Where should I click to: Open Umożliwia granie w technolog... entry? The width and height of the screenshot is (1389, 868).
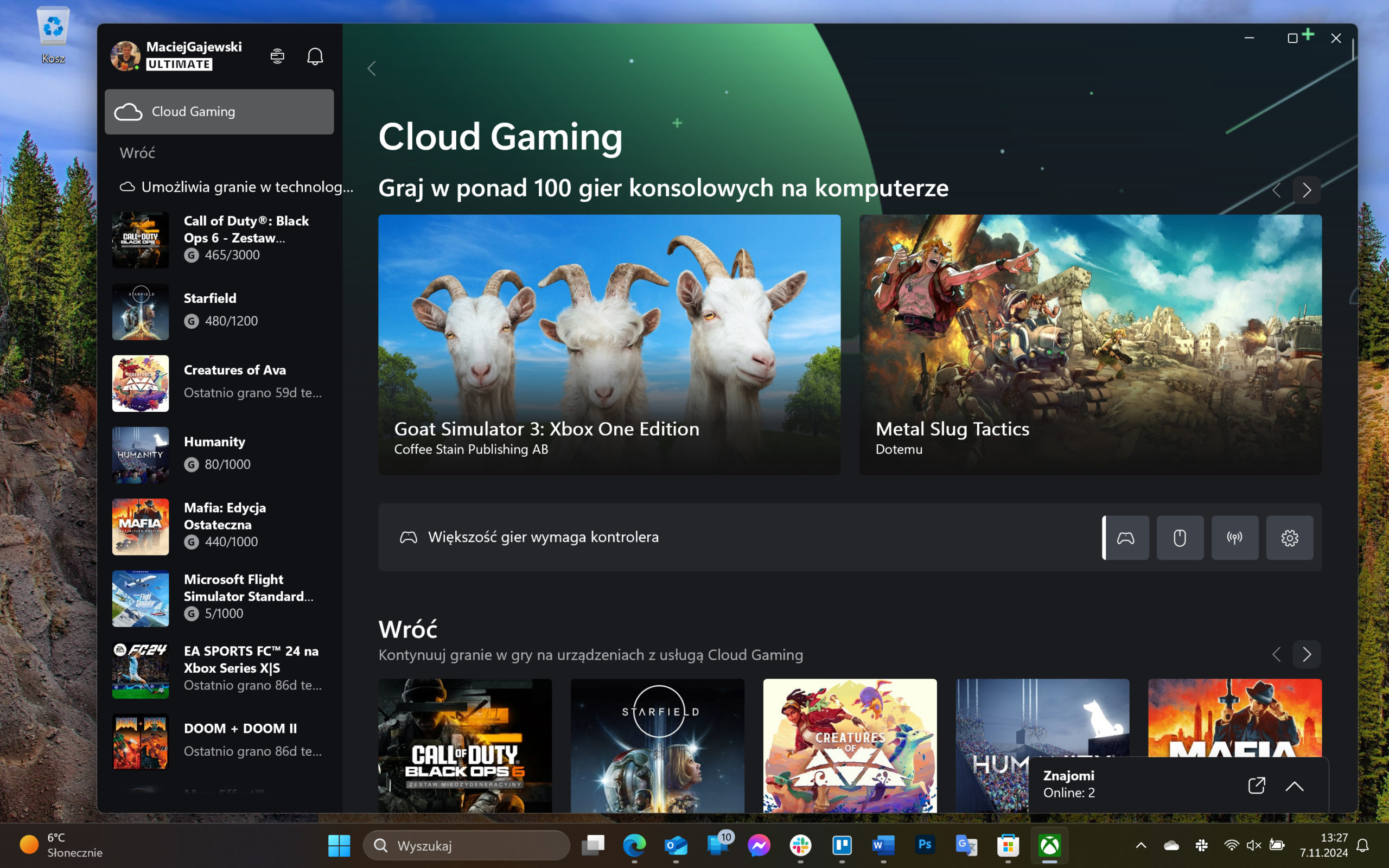(x=236, y=187)
